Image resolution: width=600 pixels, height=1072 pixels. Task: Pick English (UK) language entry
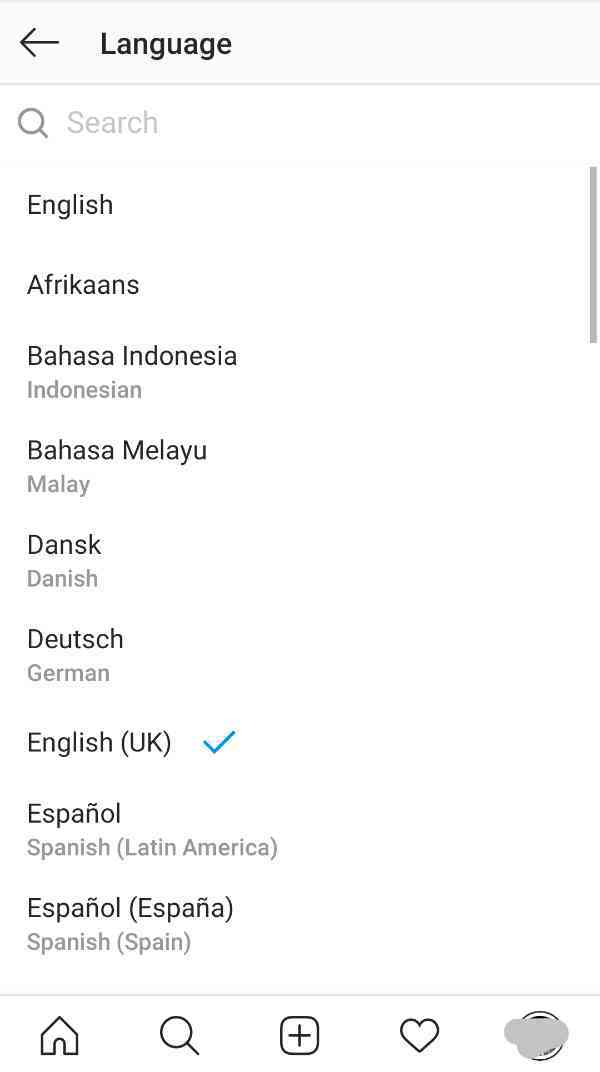[x=300, y=742]
